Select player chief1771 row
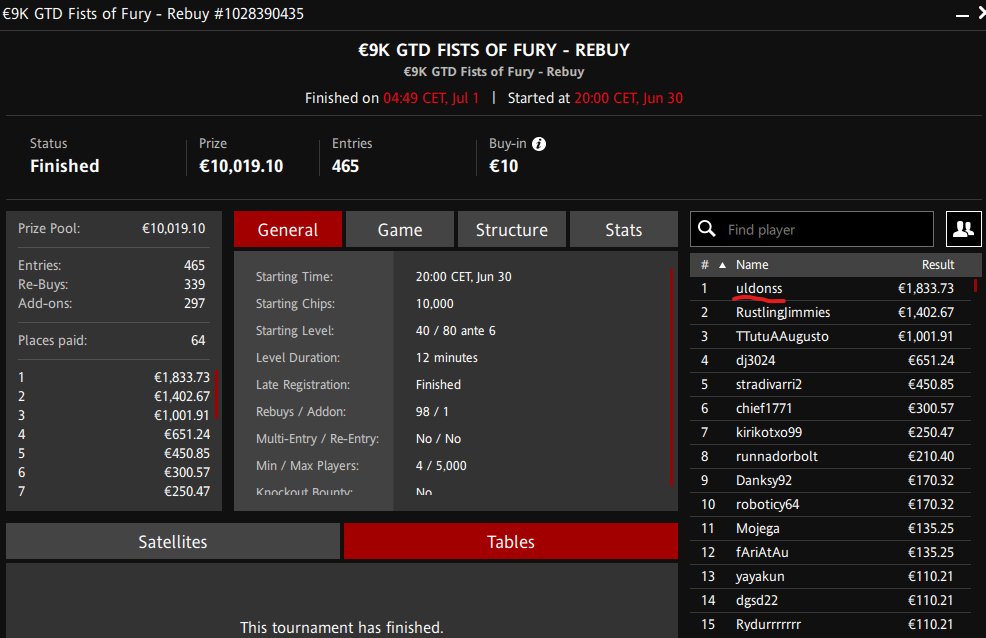Viewport: 986px width, 638px height. [830, 408]
